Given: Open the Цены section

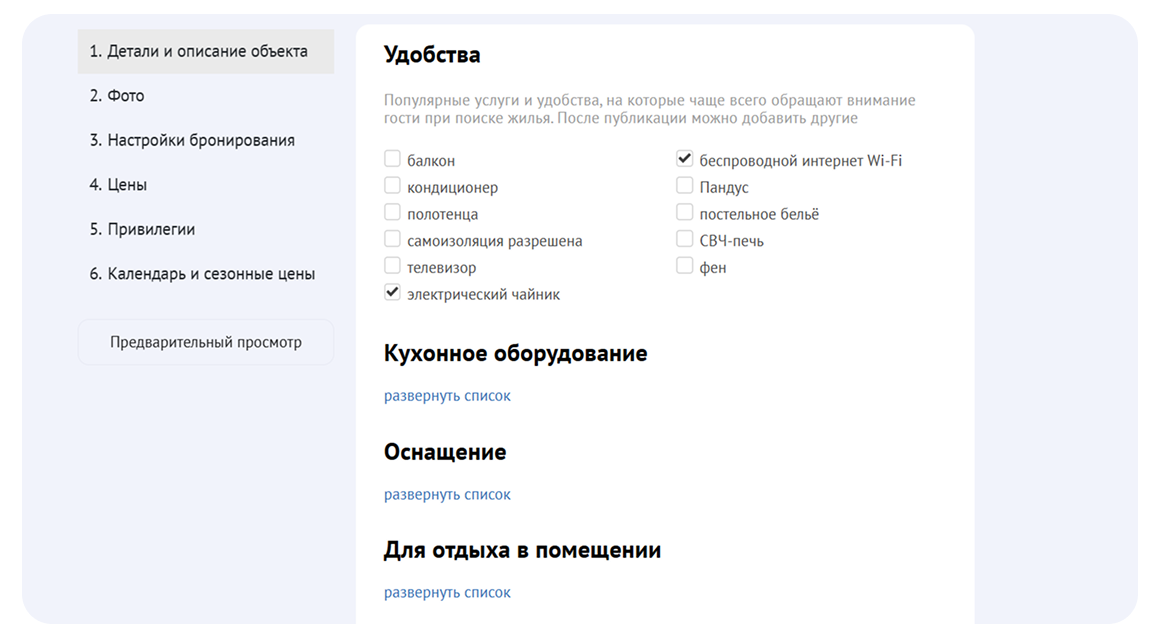Looking at the screenshot, I should [x=118, y=185].
